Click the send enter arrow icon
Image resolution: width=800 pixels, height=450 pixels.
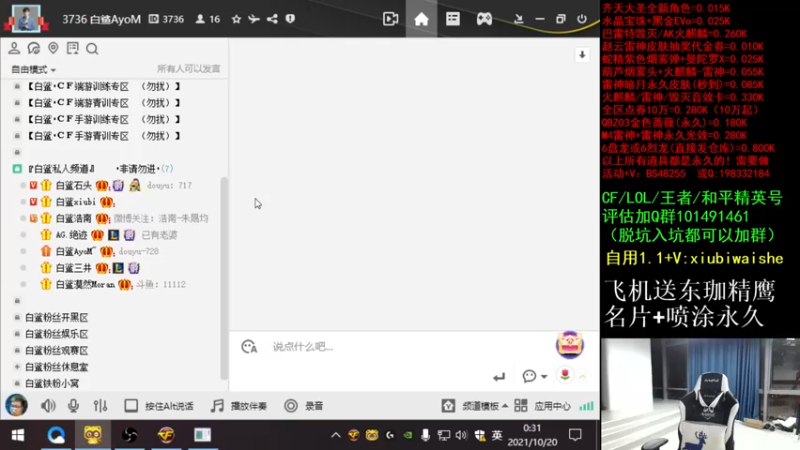(x=499, y=377)
